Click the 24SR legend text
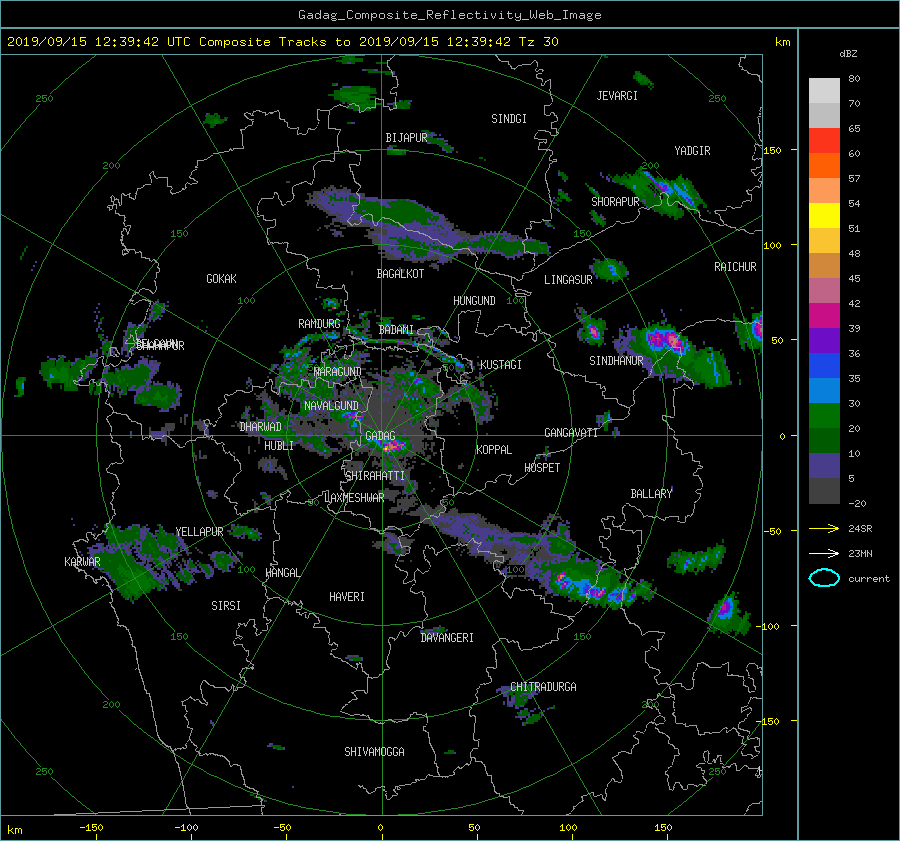The height and width of the screenshot is (841, 900). point(860,529)
